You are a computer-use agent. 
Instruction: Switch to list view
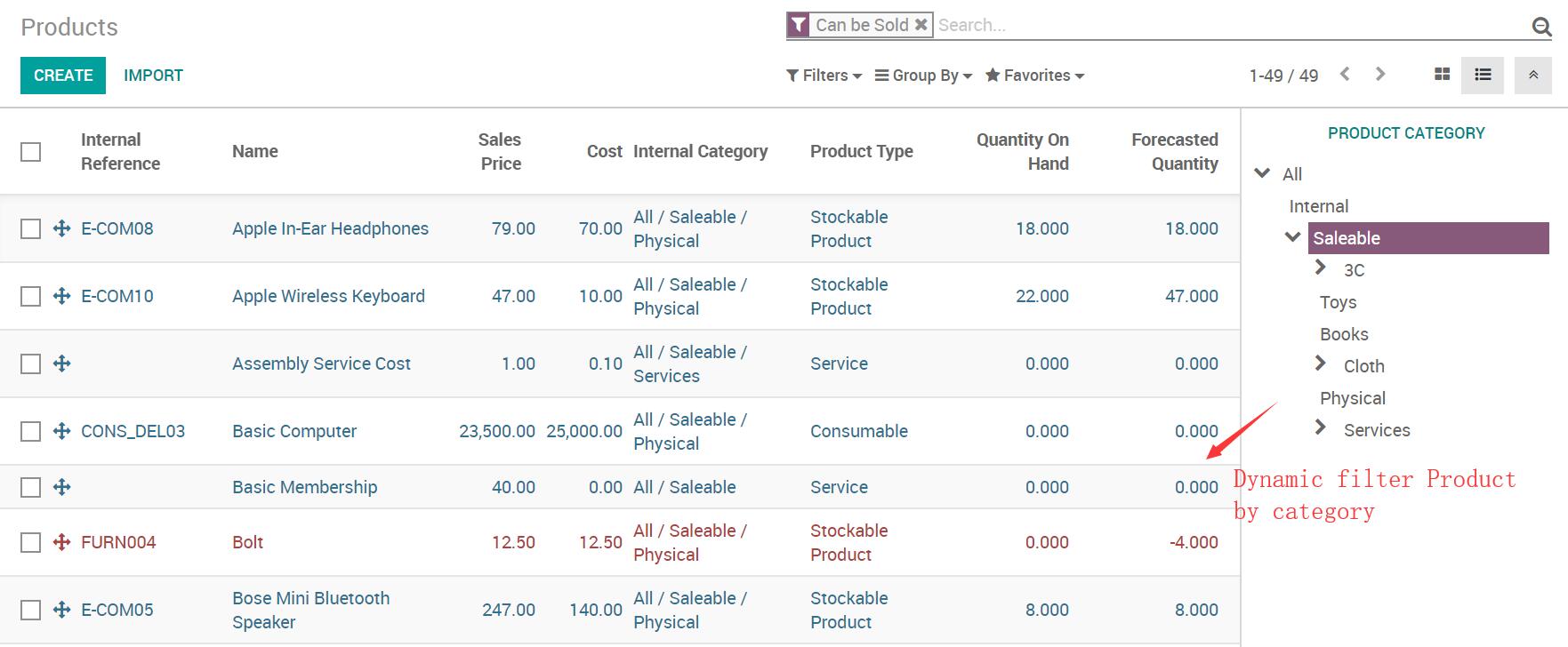pyautogui.click(x=1483, y=75)
